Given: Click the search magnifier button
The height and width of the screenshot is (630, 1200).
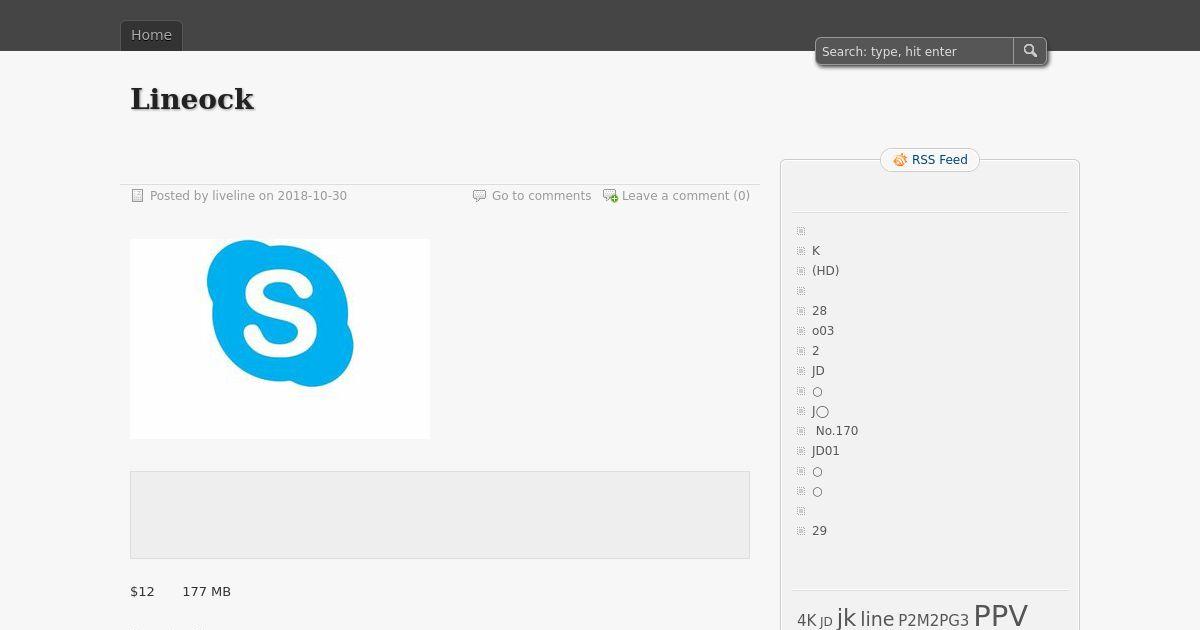Looking at the screenshot, I should [x=1030, y=51].
